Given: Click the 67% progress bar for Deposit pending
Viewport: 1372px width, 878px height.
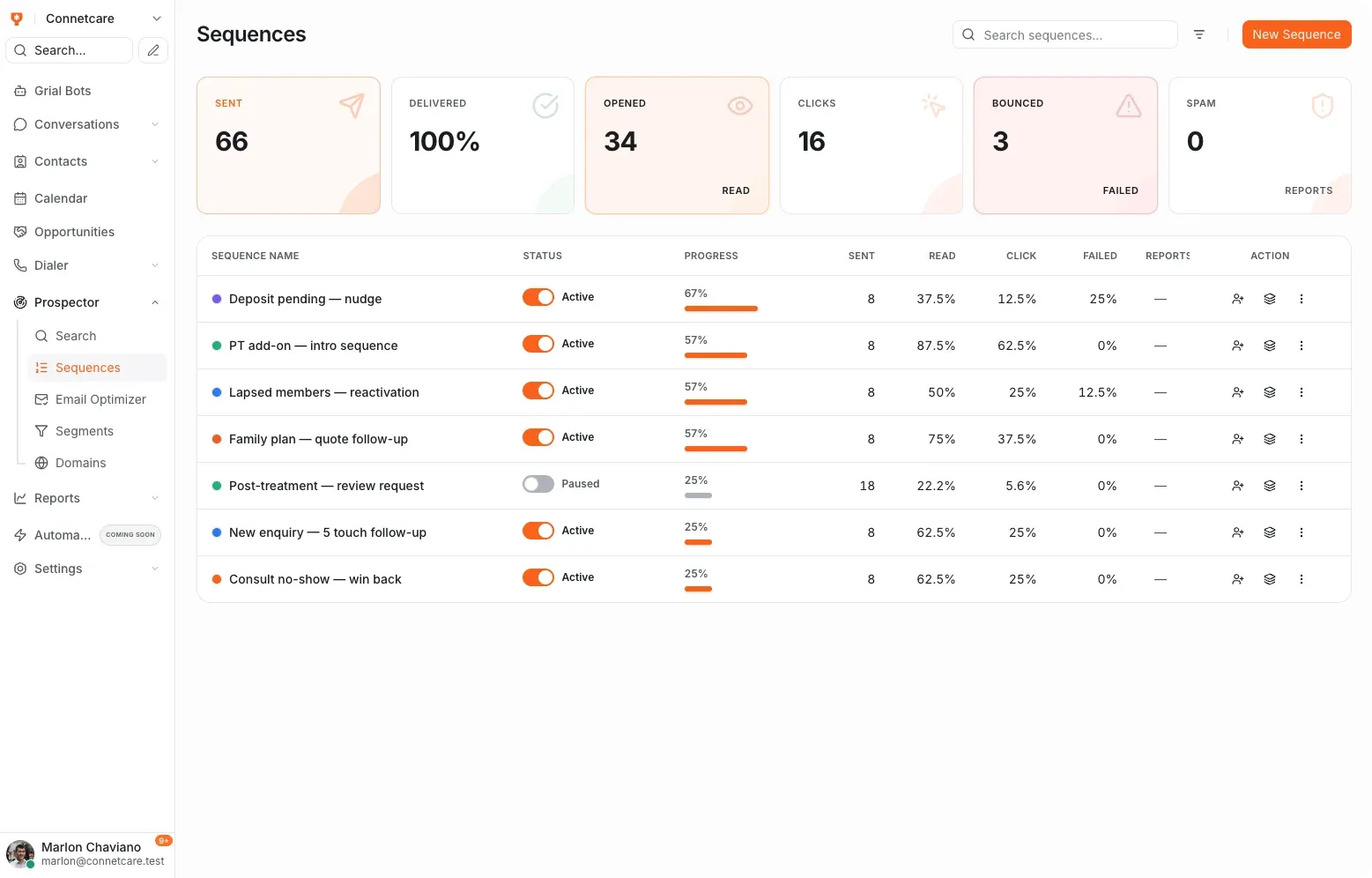Looking at the screenshot, I should [x=721, y=309].
